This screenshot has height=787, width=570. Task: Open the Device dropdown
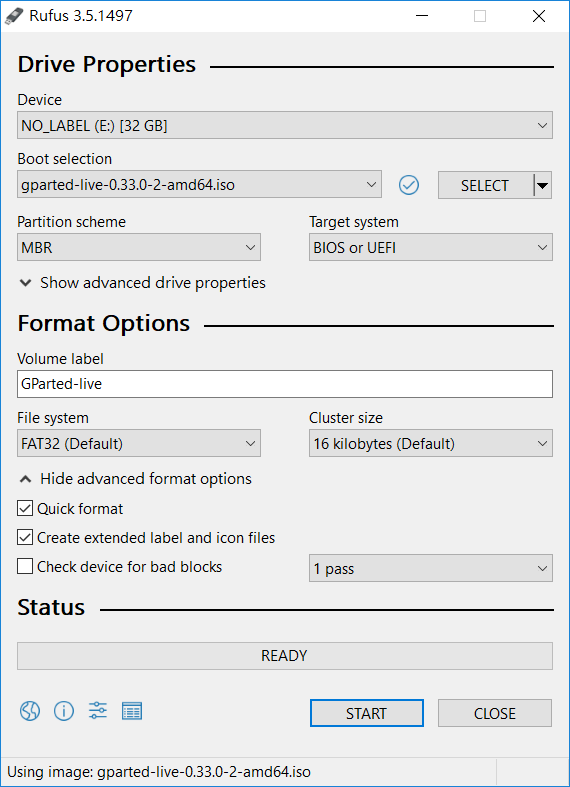pyautogui.click(x=285, y=125)
